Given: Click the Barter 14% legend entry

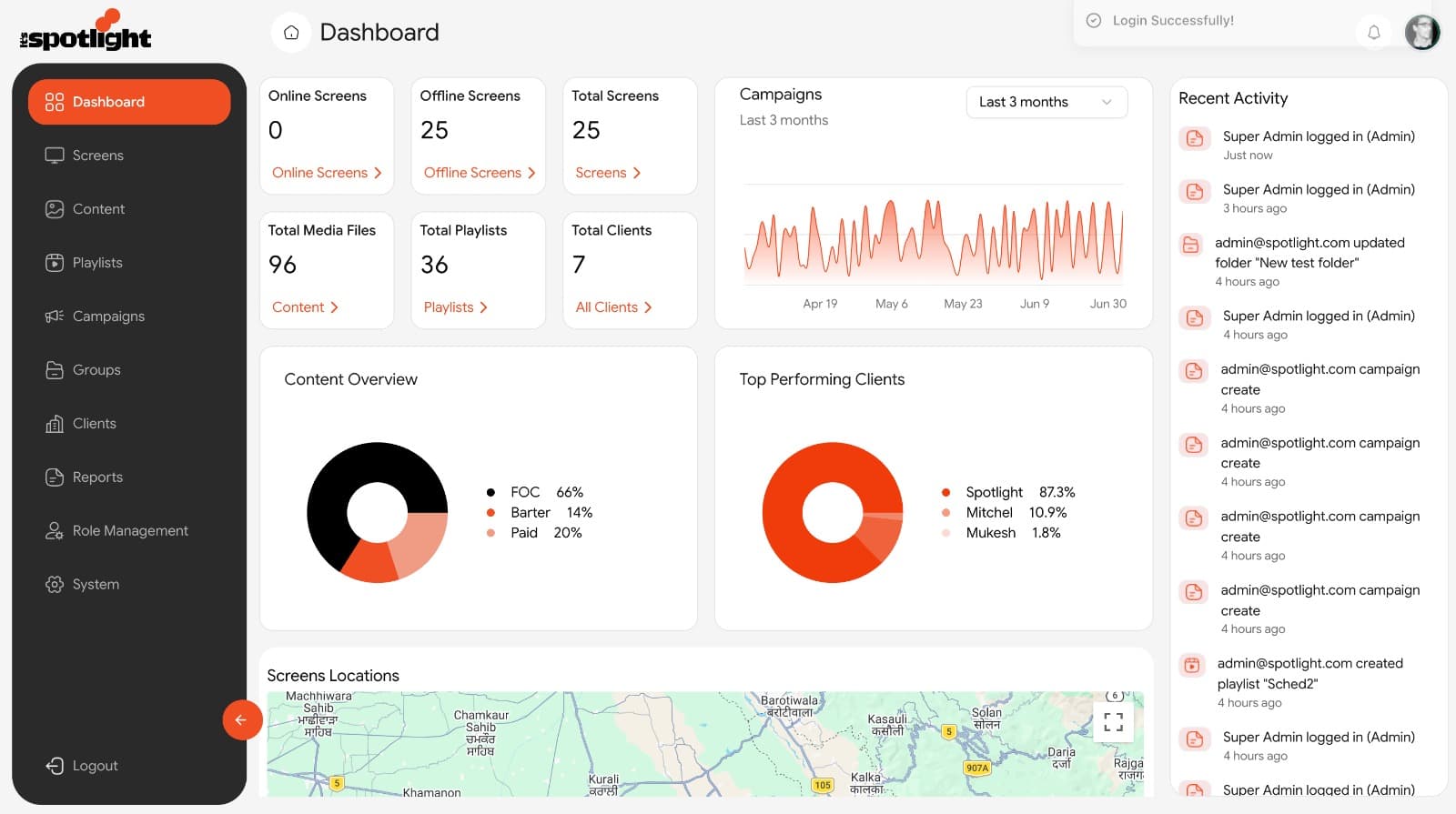Looking at the screenshot, I should (540, 513).
